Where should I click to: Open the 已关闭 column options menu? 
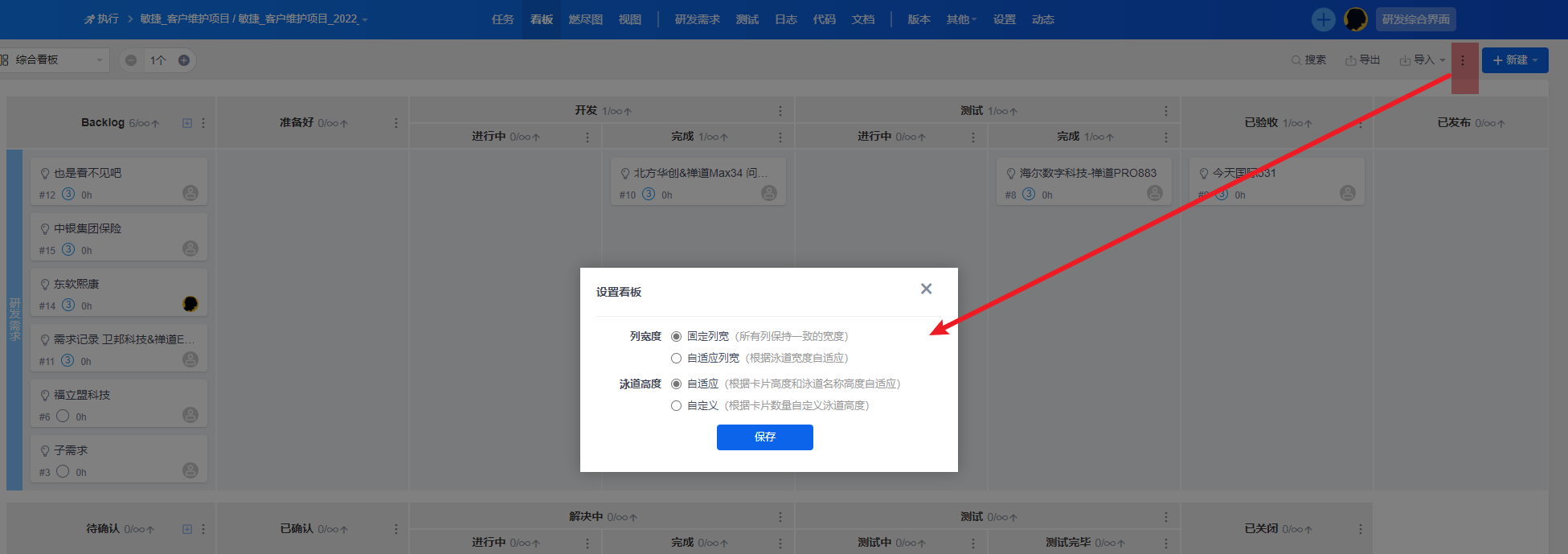click(x=1361, y=529)
